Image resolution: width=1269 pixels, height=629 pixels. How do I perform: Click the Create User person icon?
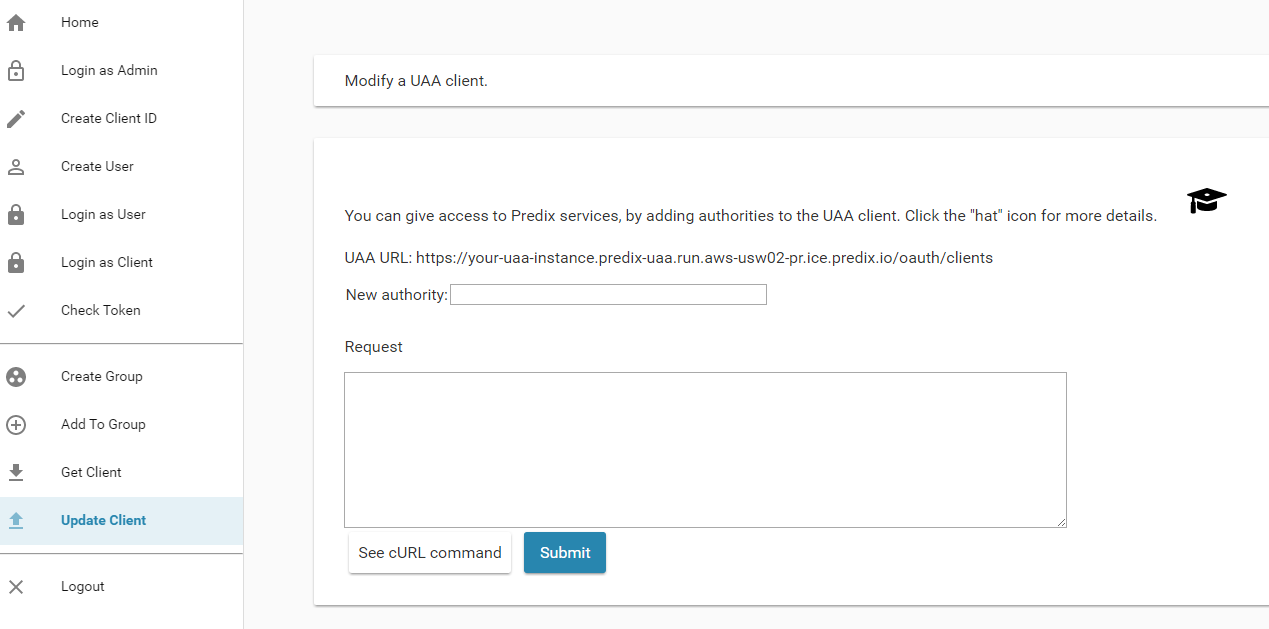click(x=16, y=166)
